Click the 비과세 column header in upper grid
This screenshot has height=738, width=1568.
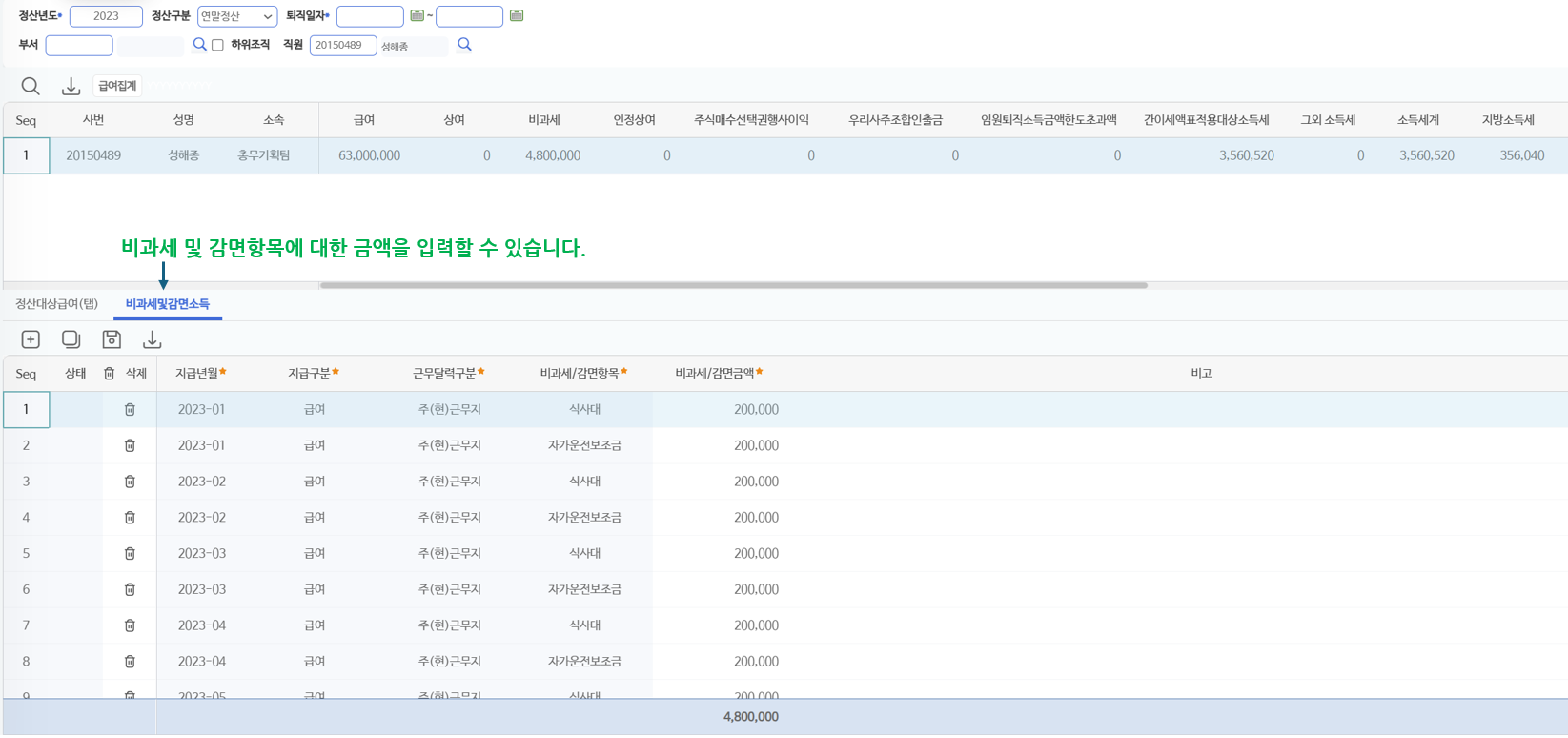pos(544,120)
